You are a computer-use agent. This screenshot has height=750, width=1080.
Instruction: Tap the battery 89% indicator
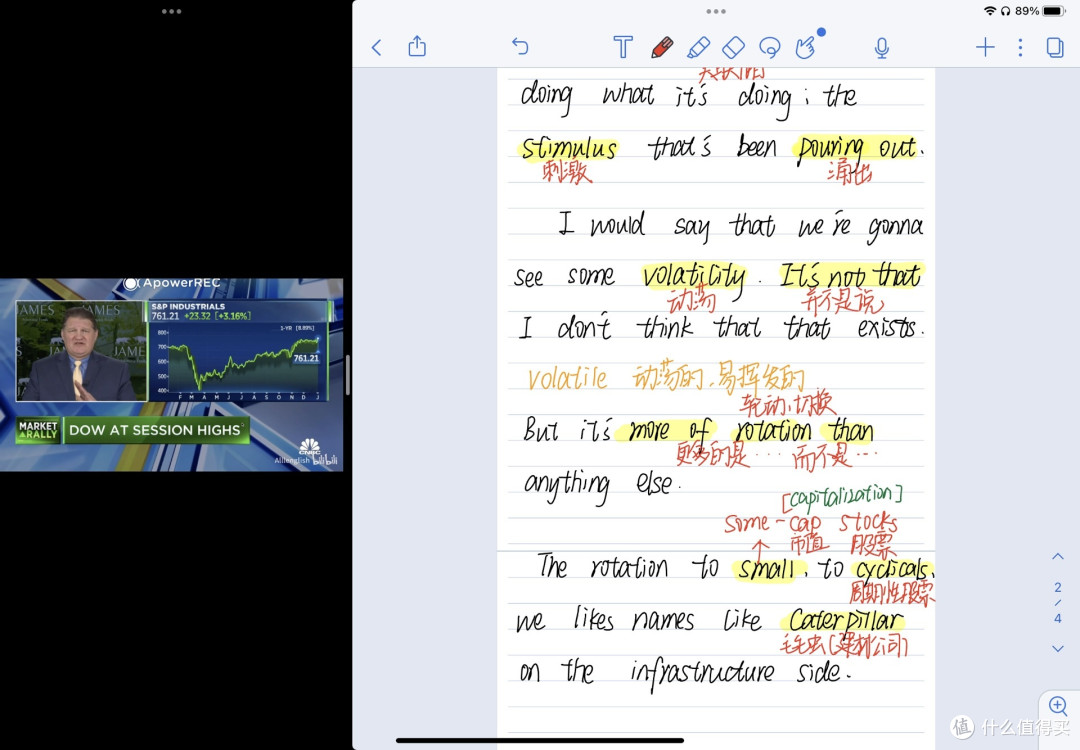(x=1040, y=11)
